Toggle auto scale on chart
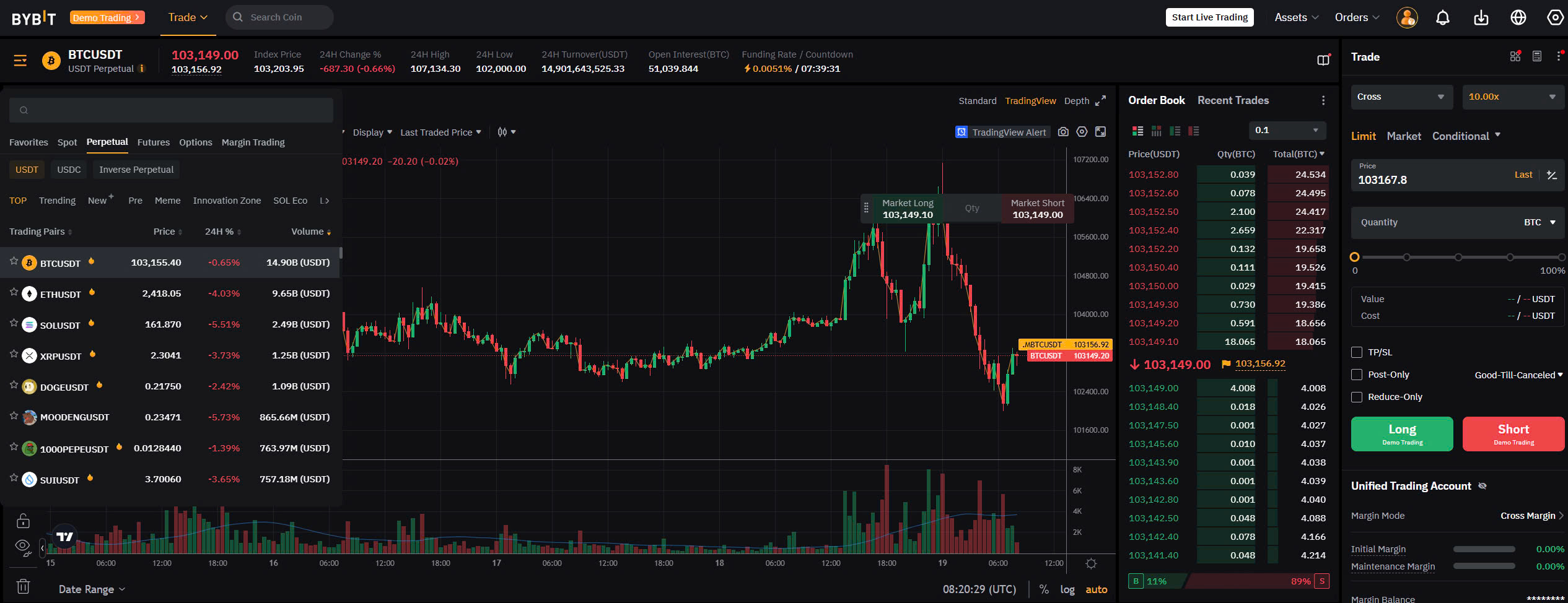 (x=1096, y=589)
